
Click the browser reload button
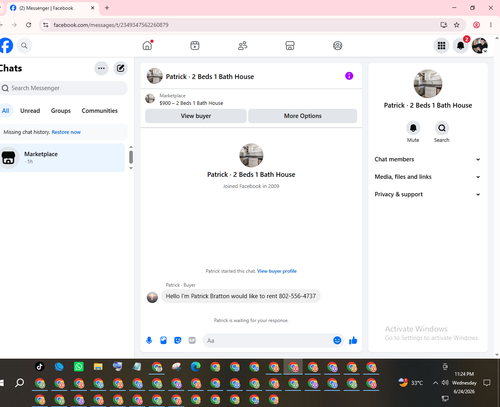coord(29,25)
